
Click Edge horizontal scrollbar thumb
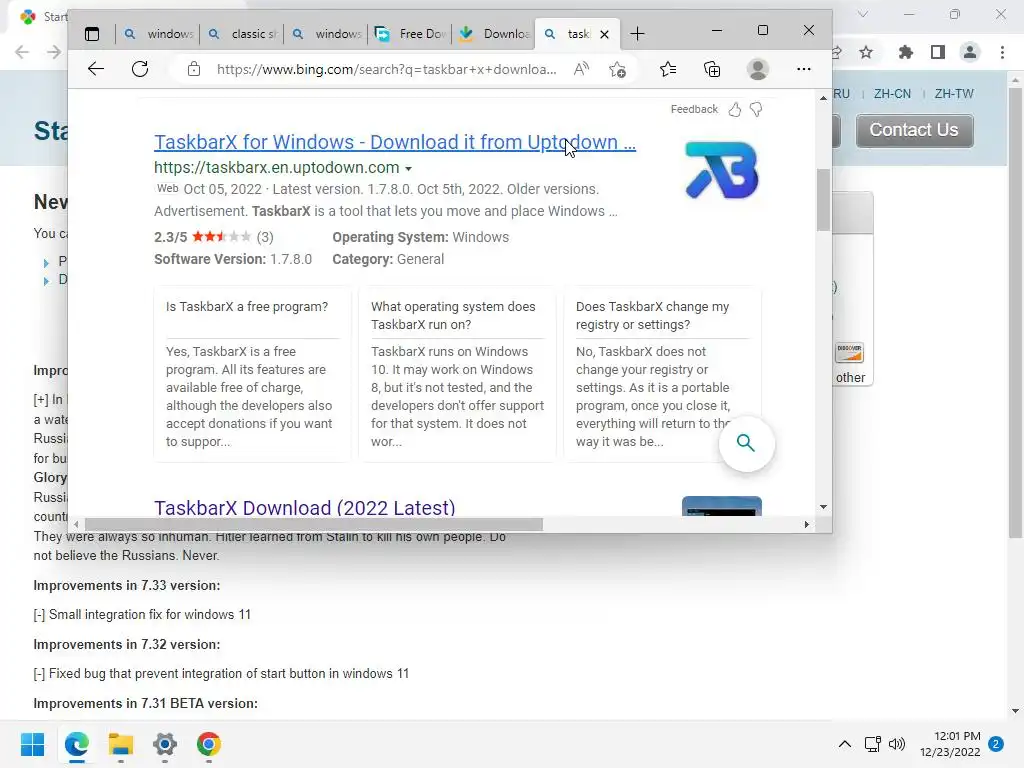pyautogui.click(x=313, y=524)
